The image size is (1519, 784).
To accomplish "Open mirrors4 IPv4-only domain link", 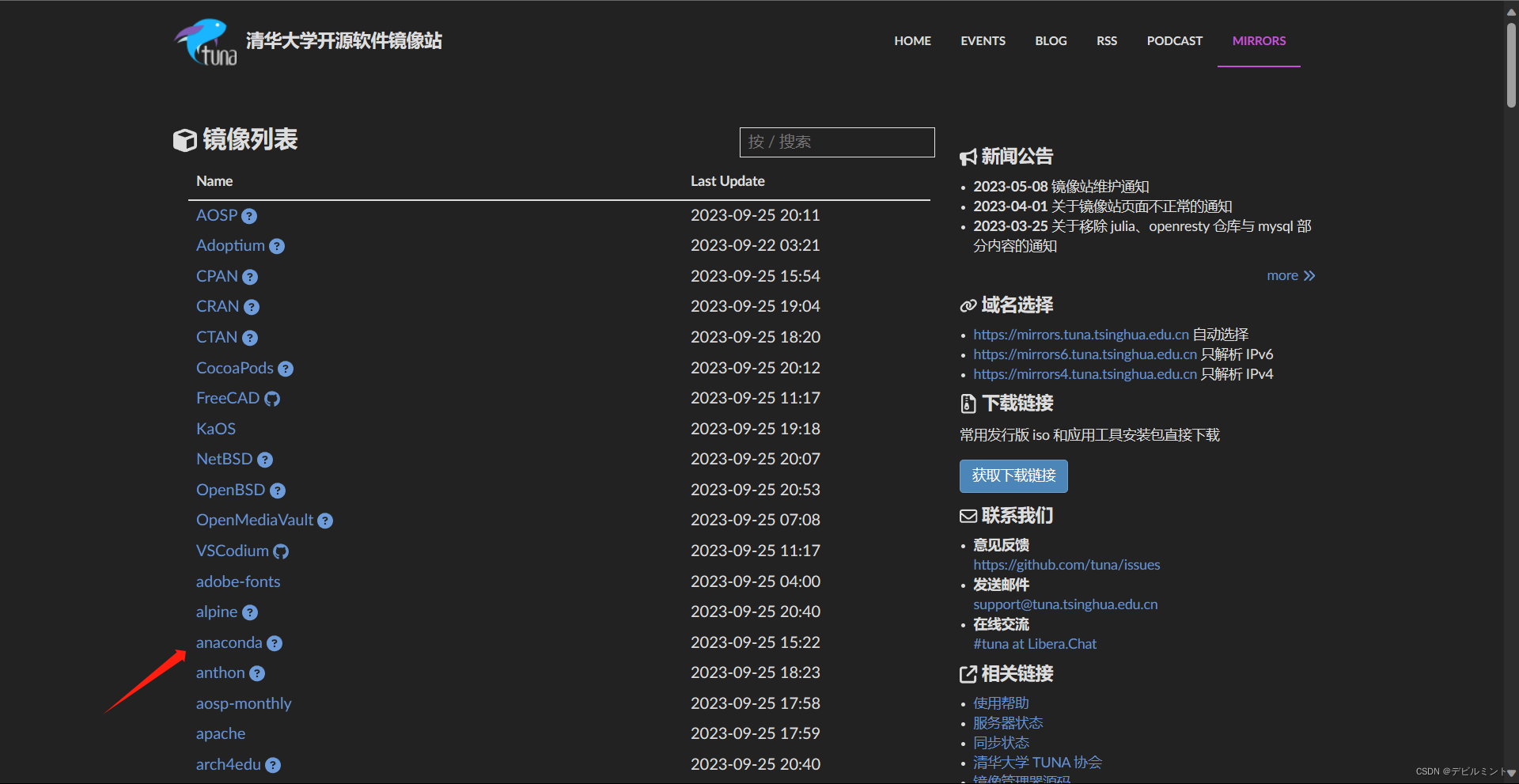I will click(x=1085, y=374).
